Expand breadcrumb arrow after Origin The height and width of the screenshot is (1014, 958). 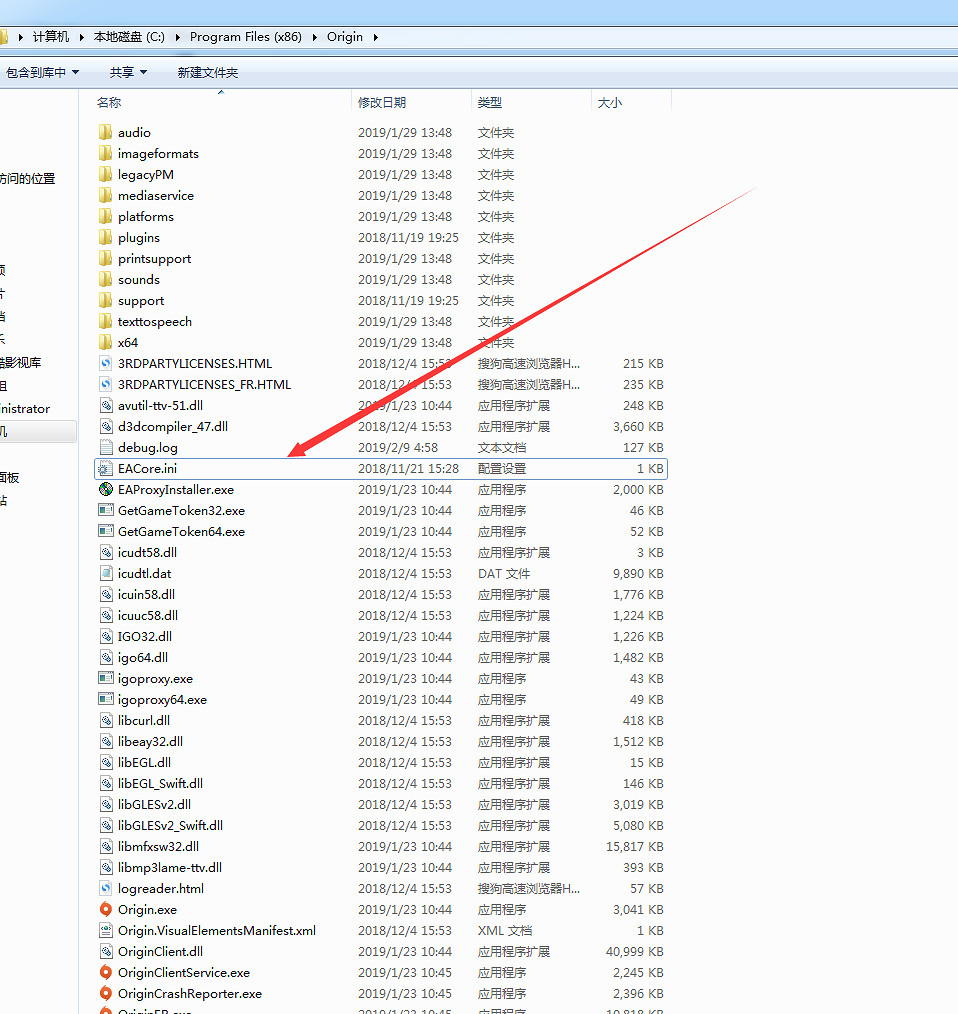point(376,37)
